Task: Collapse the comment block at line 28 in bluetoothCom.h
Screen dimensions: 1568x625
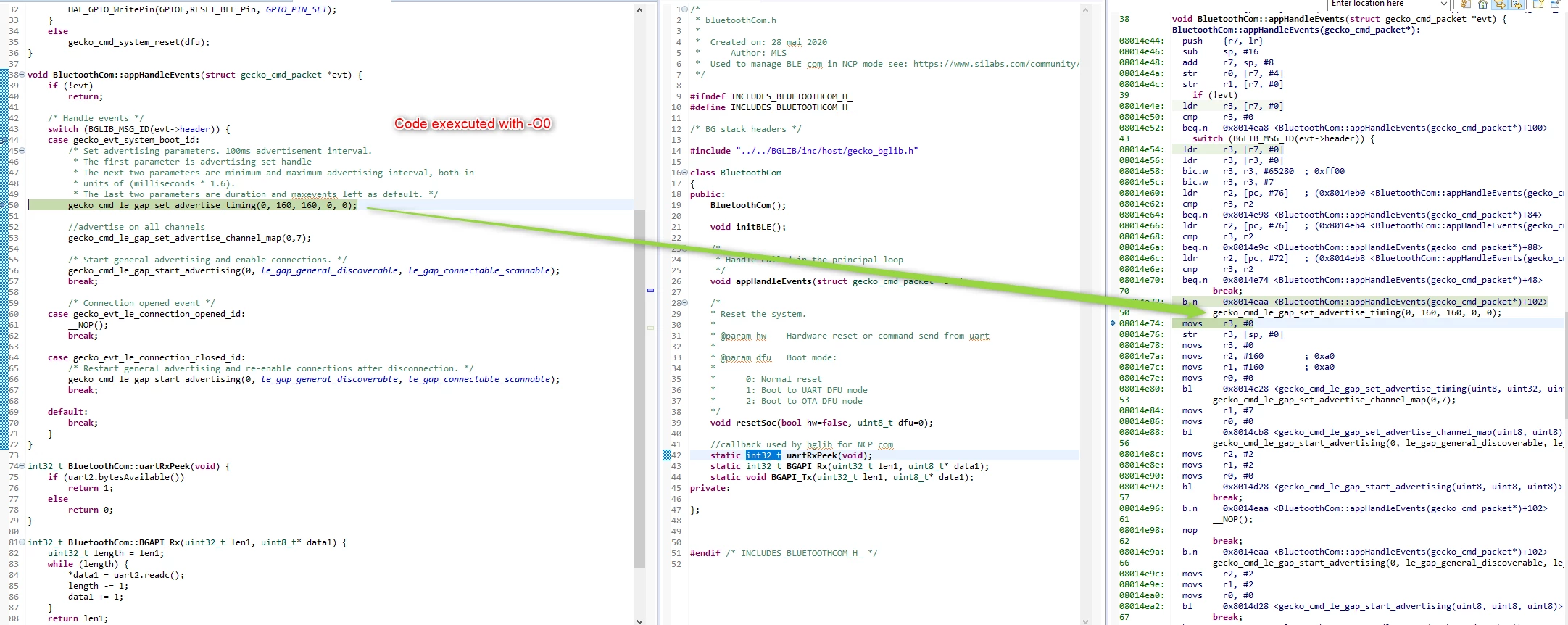Action: pos(685,303)
